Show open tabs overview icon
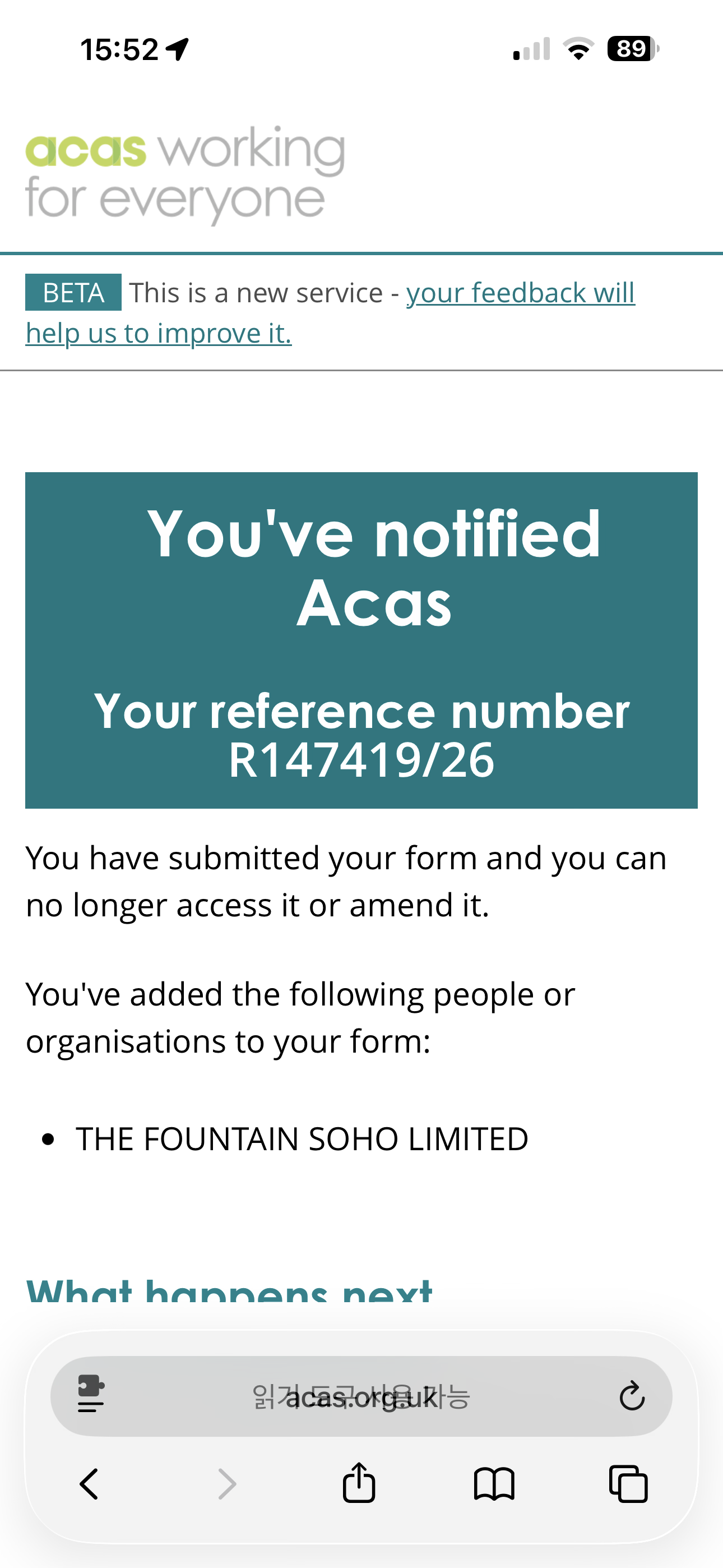Image resolution: width=723 pixels, height=1568 pixels. tap(628, 1484)
